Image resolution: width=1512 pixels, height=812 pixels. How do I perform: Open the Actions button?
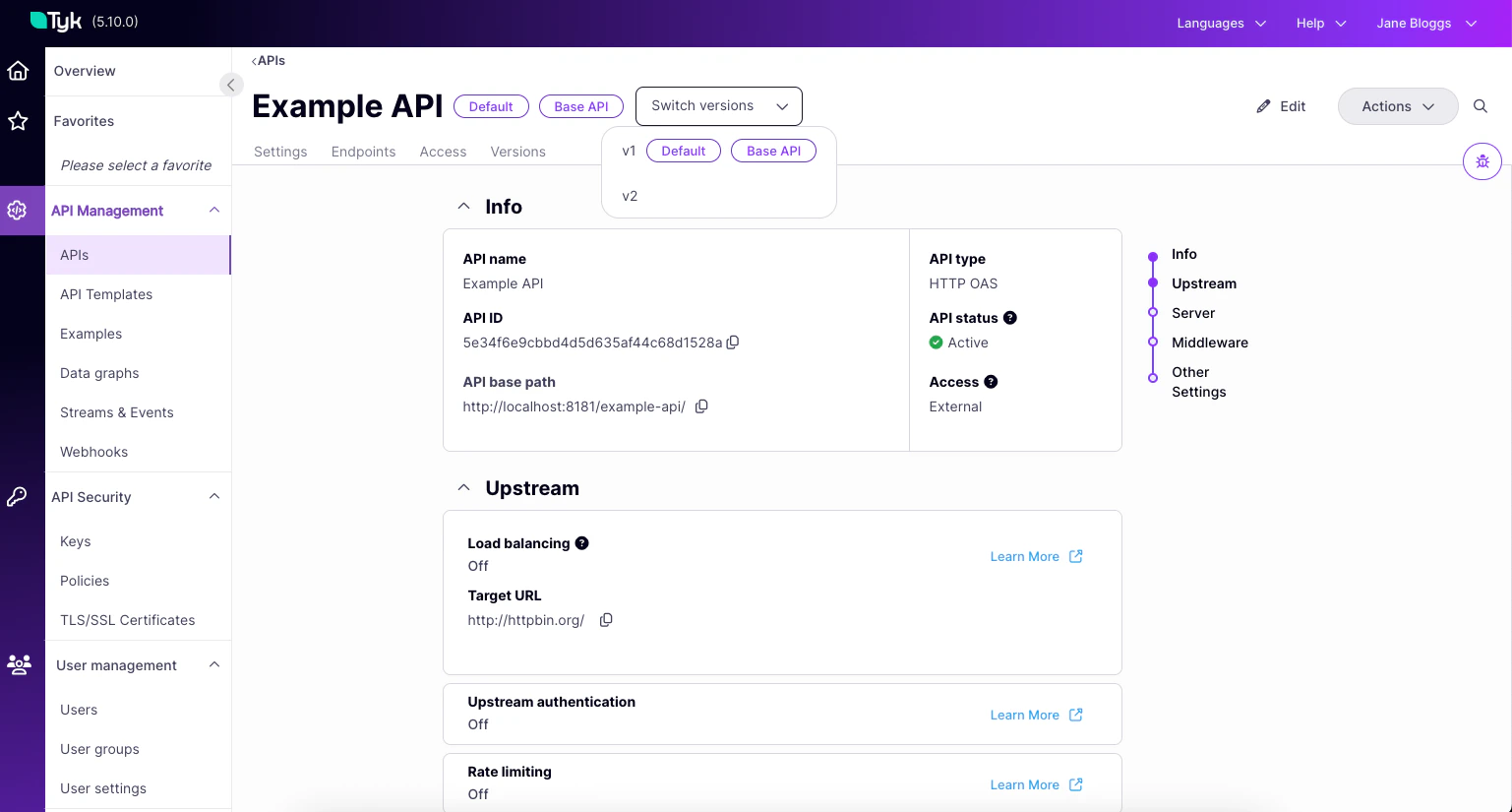(x=1397, y=106)
